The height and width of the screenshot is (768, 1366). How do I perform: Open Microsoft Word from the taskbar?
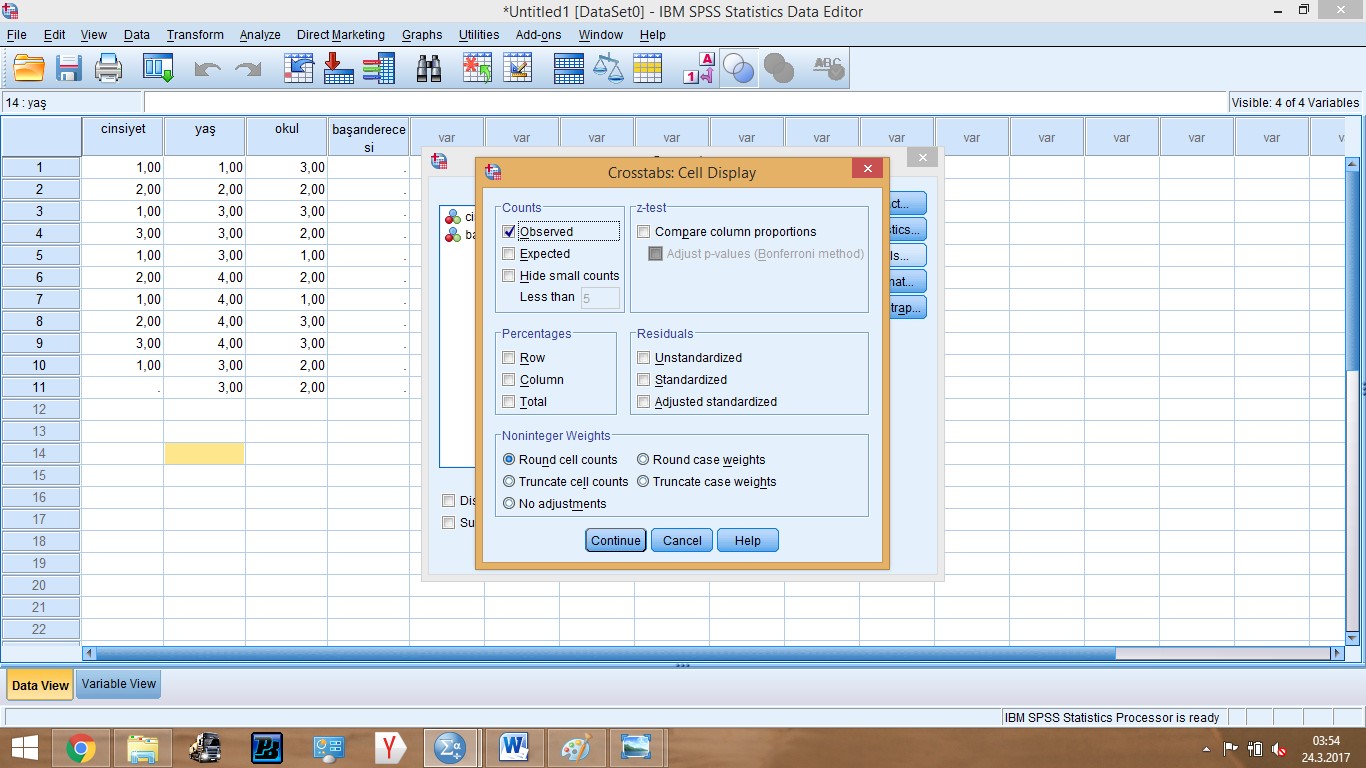click(x=513, y=747)
